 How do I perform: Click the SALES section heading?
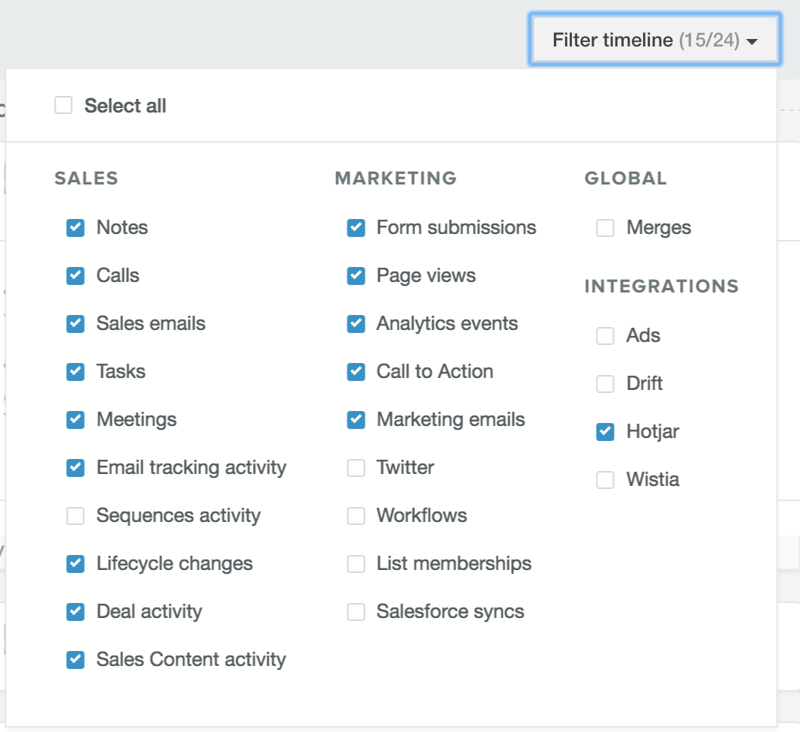pyautogui.click(x=86, y=178)
